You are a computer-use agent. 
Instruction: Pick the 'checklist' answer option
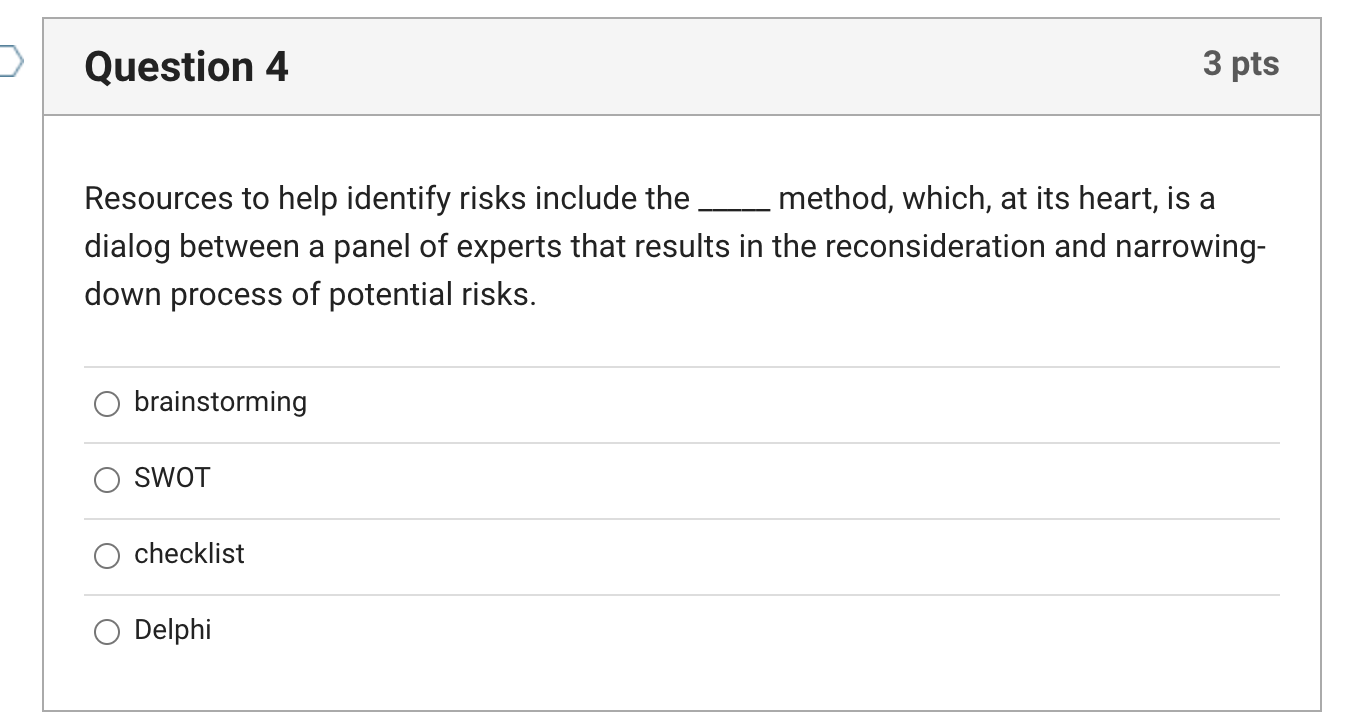pos(106,555)
